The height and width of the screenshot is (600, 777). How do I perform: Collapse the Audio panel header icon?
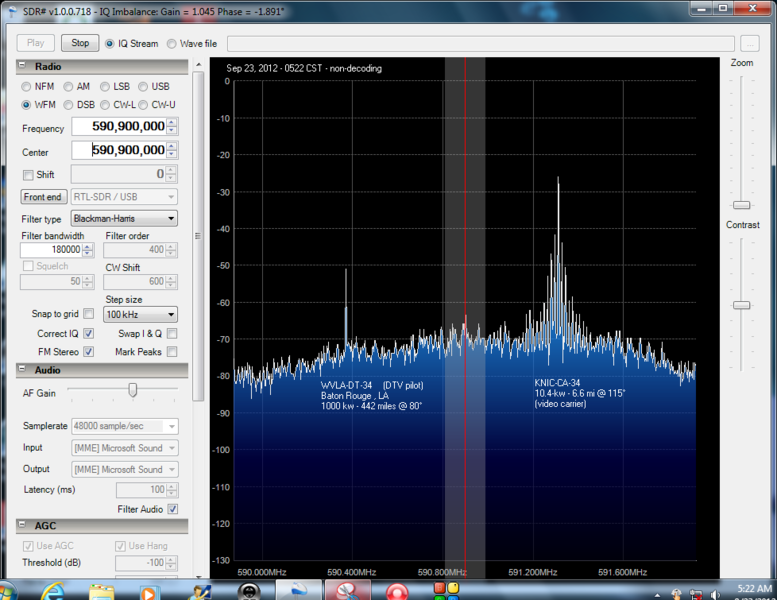tap(22, 369)
